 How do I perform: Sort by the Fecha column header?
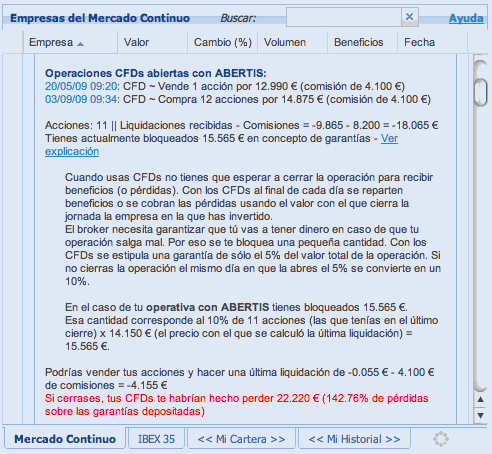tap(433, 42)
